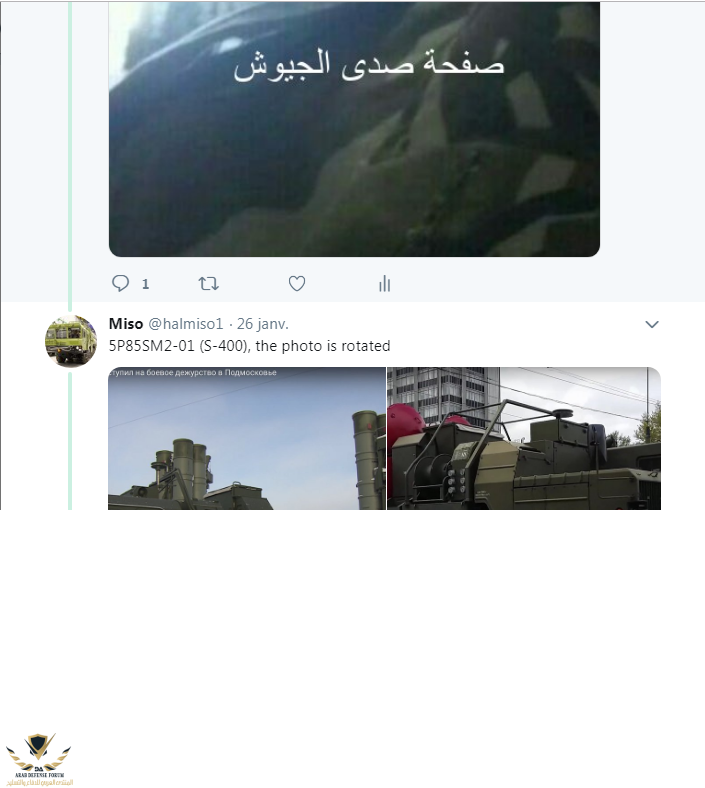The width and height of the screenshot is (705, 788).
Task: Open the 26 janv. timestamp link
Action: coord(262,324)
